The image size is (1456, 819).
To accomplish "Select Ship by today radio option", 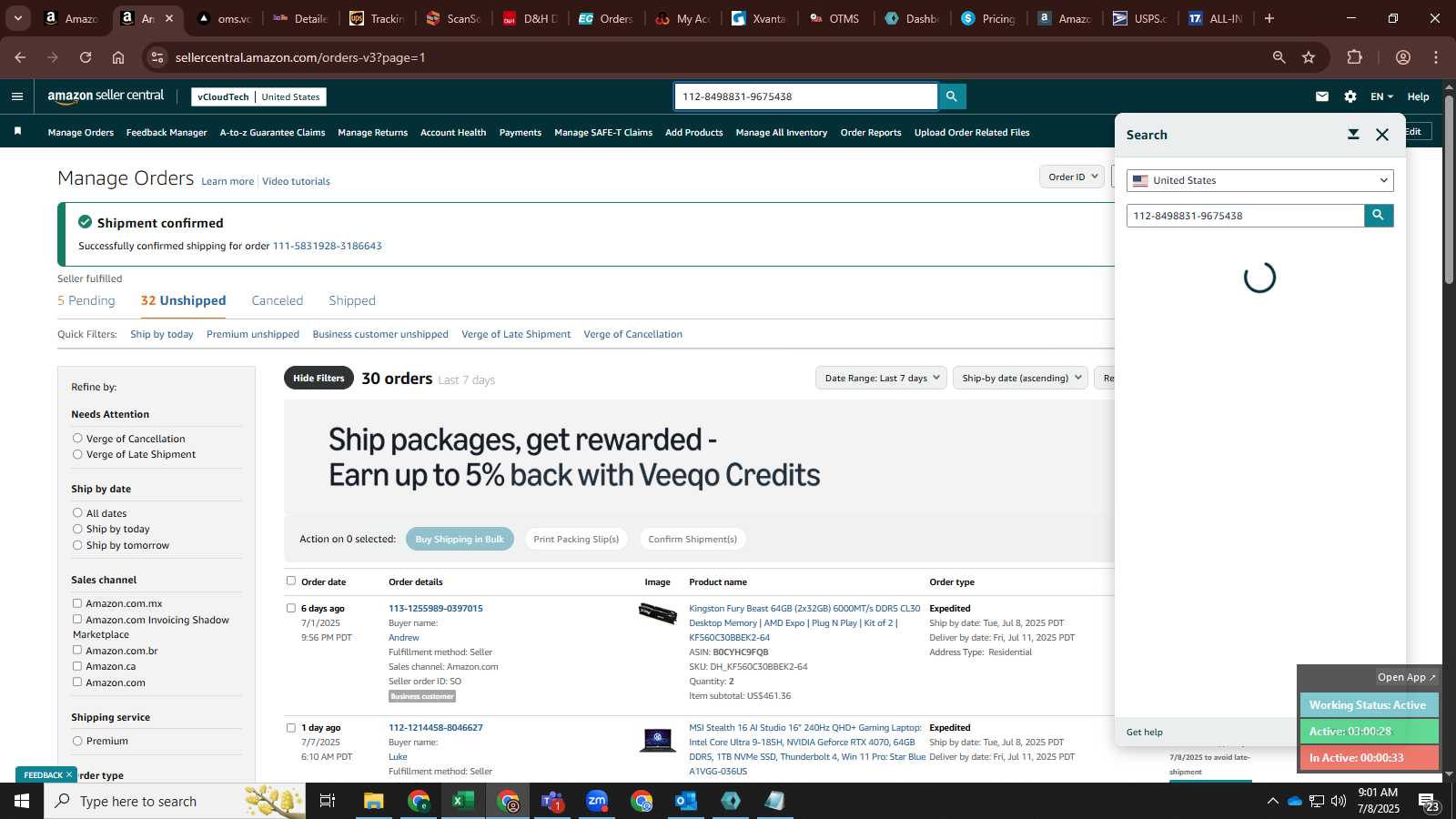I will click(77, 529).
